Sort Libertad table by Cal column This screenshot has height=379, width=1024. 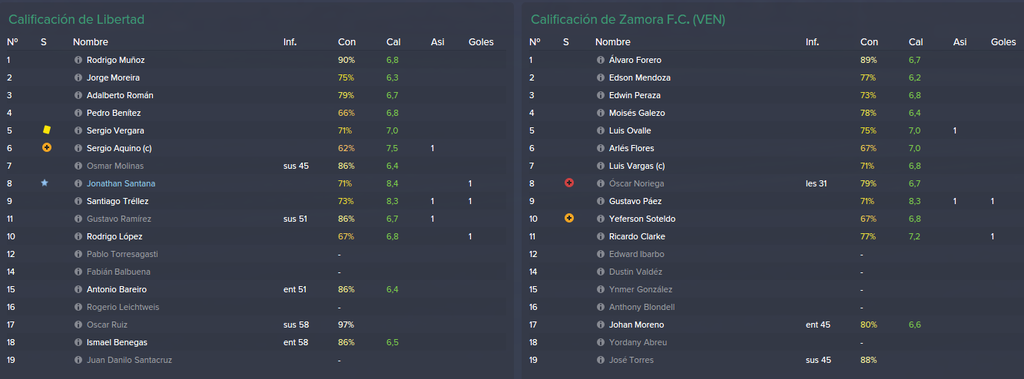[x=393, y=42]
